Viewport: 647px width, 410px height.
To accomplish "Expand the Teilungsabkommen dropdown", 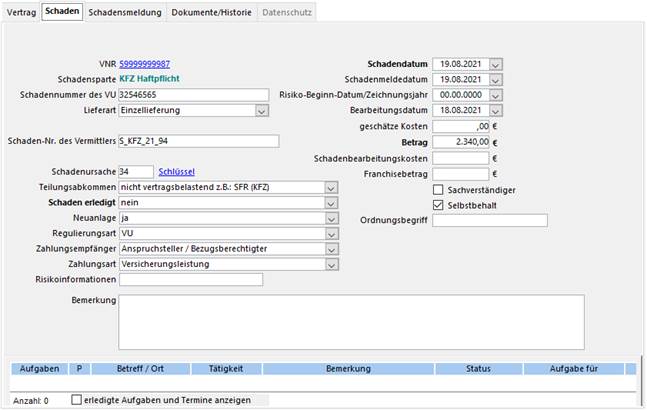I will [x=331, y=187].
